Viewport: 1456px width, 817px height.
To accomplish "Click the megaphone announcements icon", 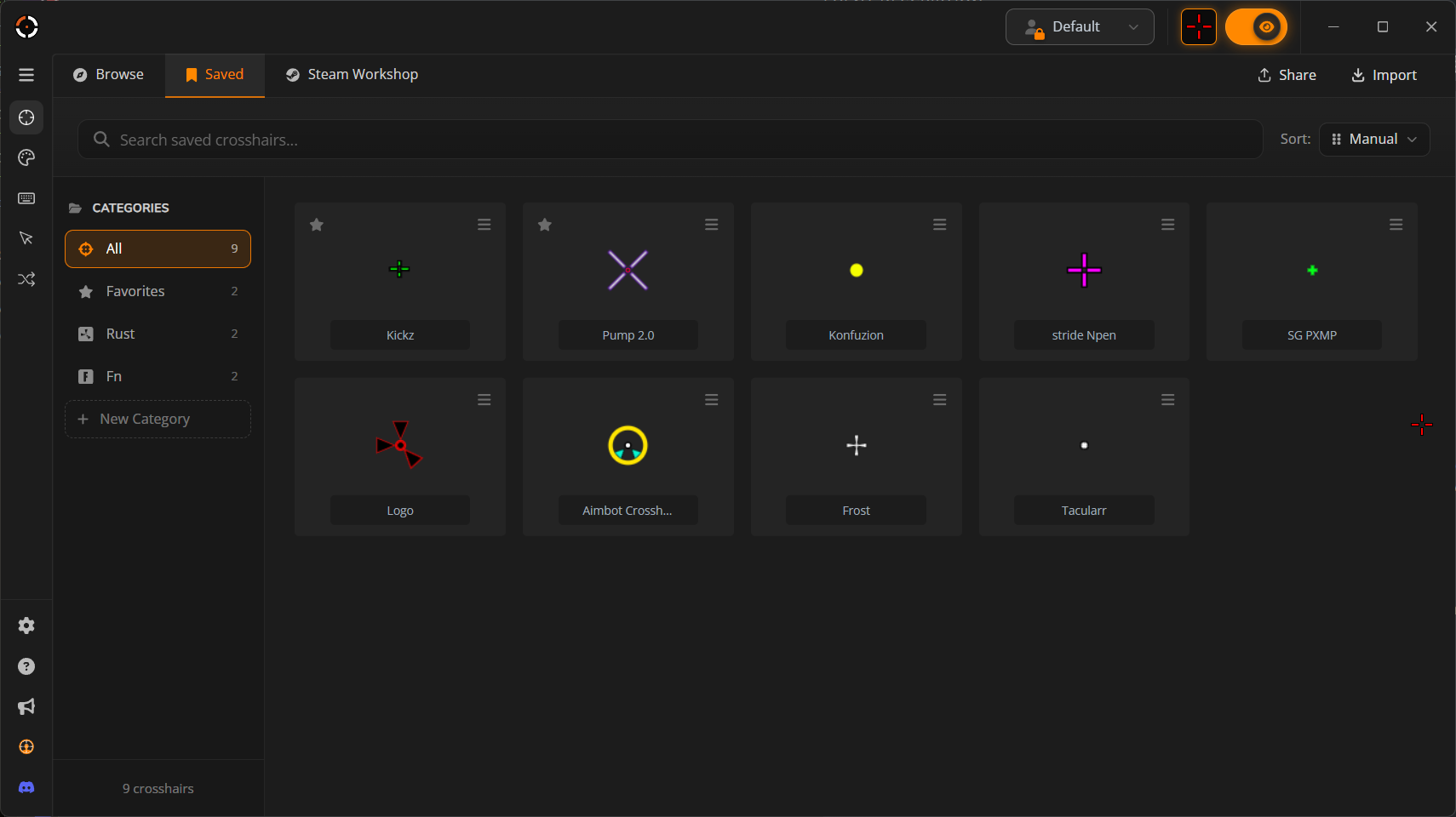I will [x=26, y=706].
